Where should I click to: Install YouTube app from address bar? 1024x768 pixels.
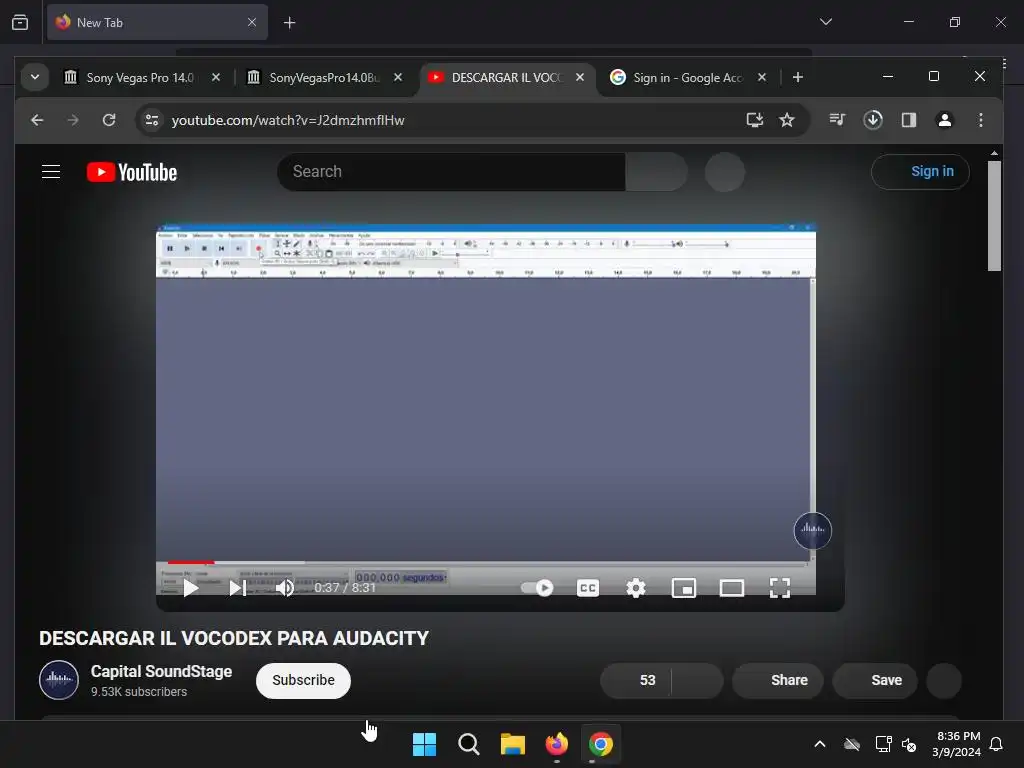click(x=755, y=120)
